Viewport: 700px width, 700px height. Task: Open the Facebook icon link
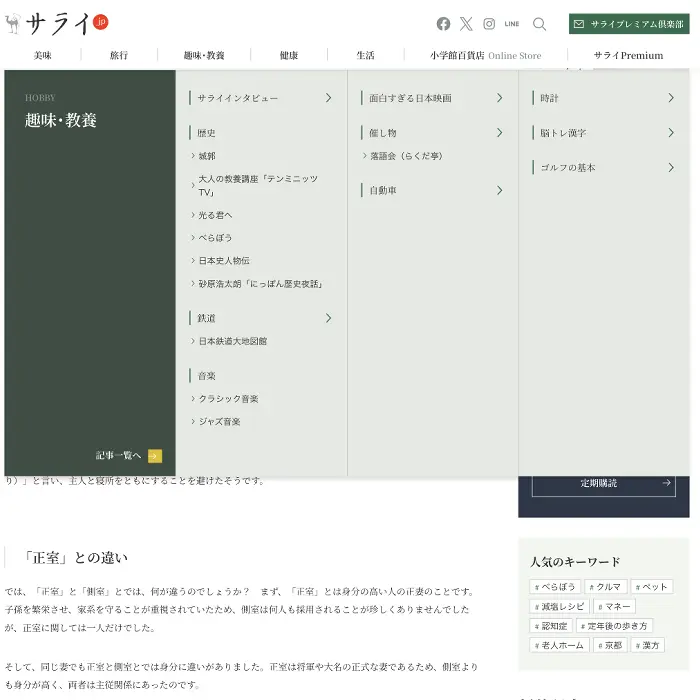click(443, 24)
